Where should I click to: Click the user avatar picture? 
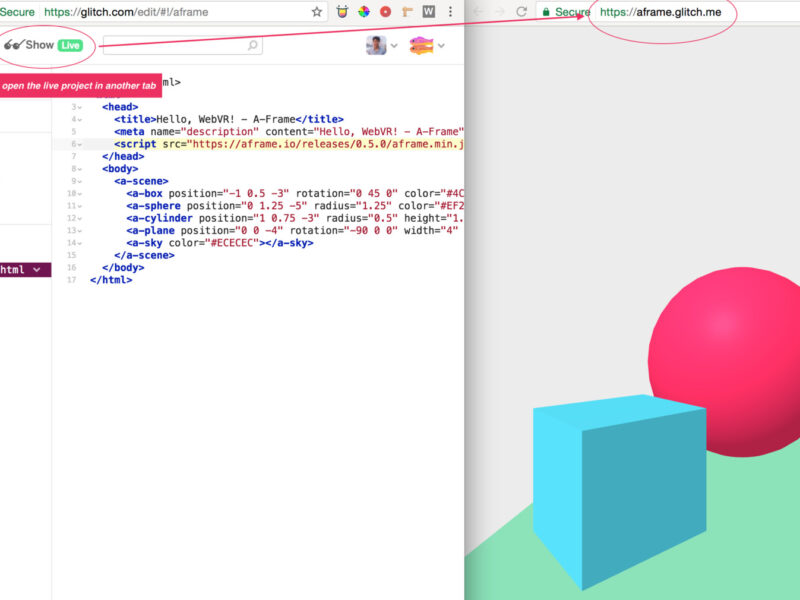click(x=377, y=45)
